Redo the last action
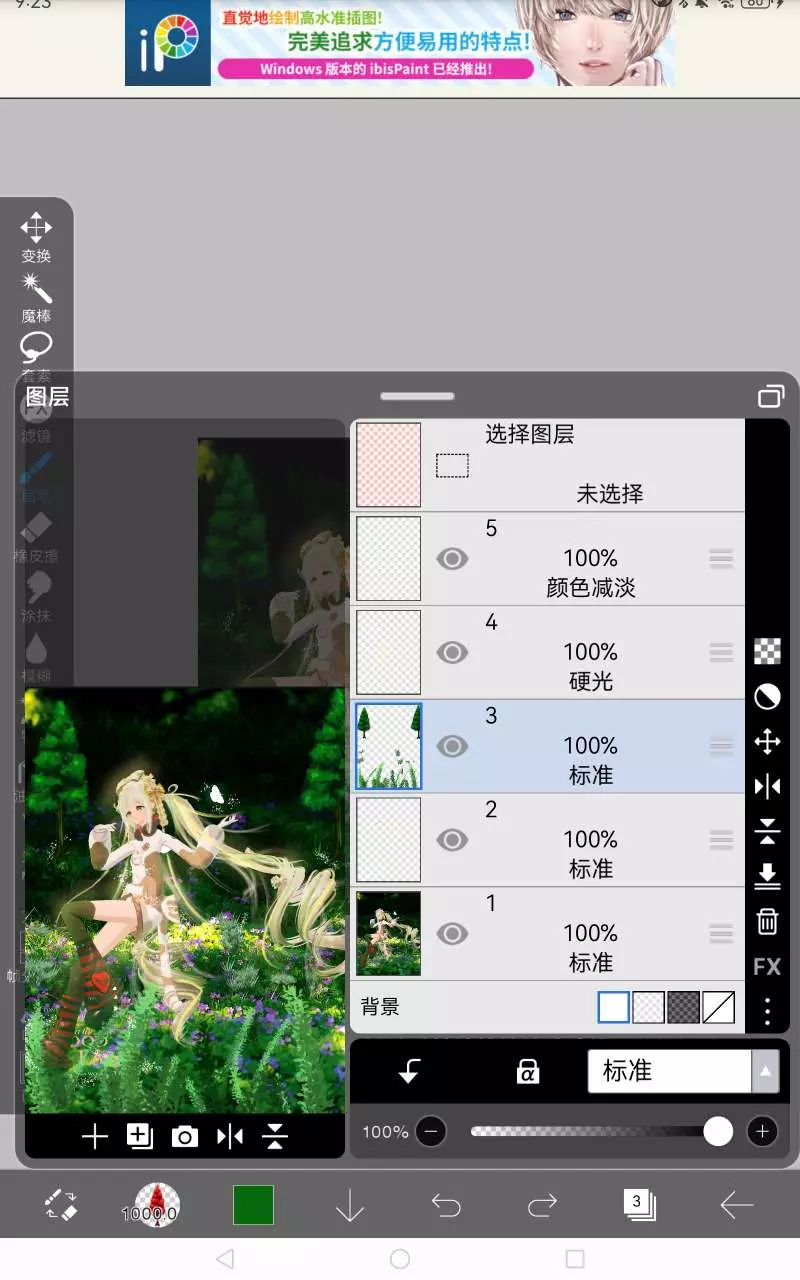Viewport: 800px width, 1280px height. pyautogui.click(x=542, y=1206)
